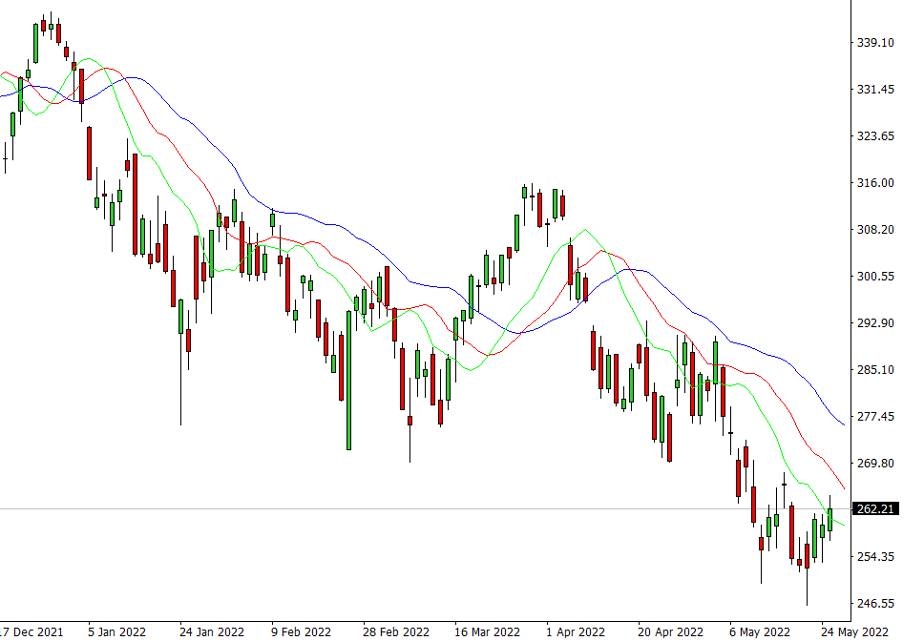Select the 285.10 price axis label
This screenshot has width=904, height=642.
point(875,370)
